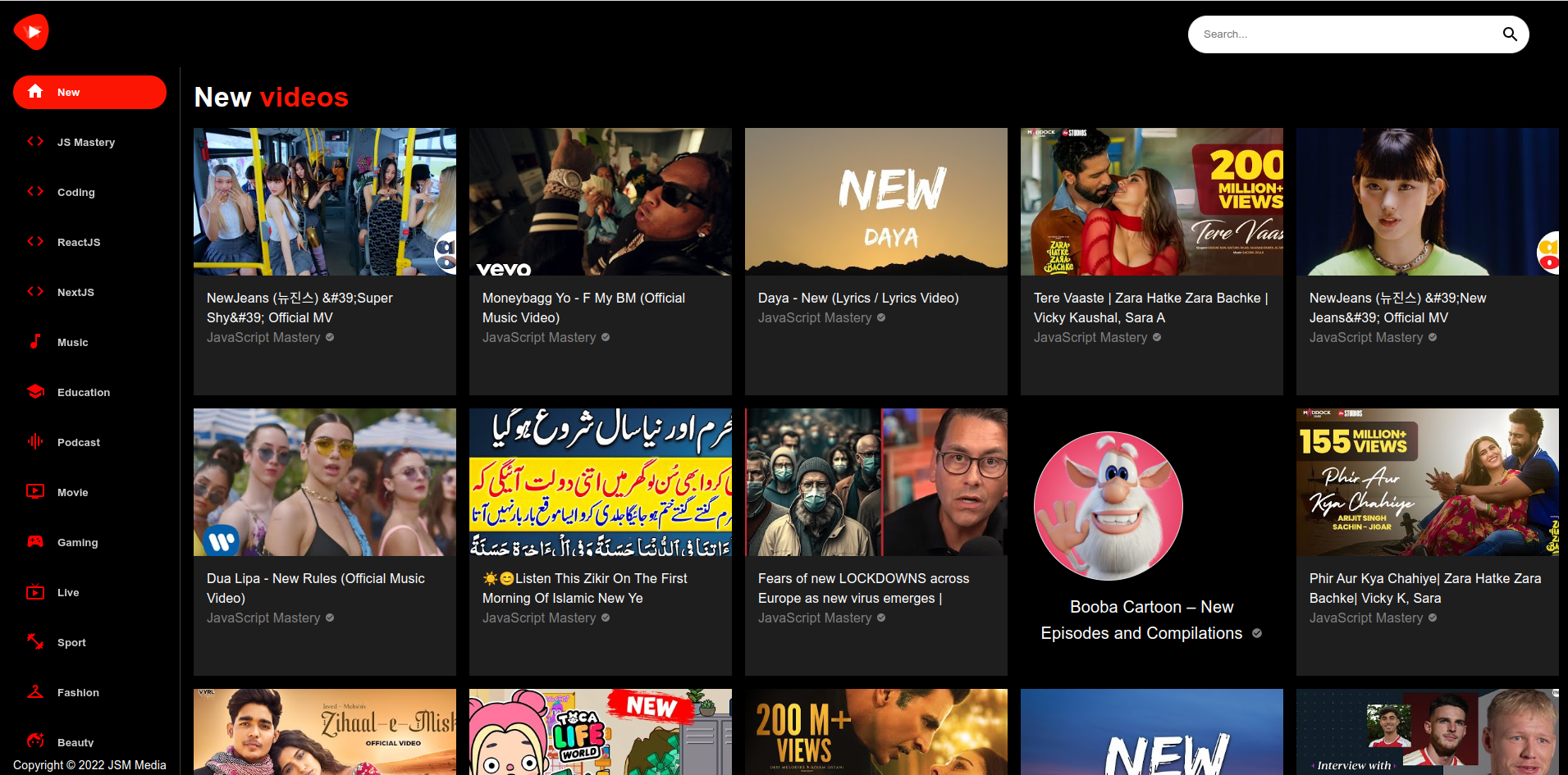Click the Gaming controller icon

(x=35, y=542)
